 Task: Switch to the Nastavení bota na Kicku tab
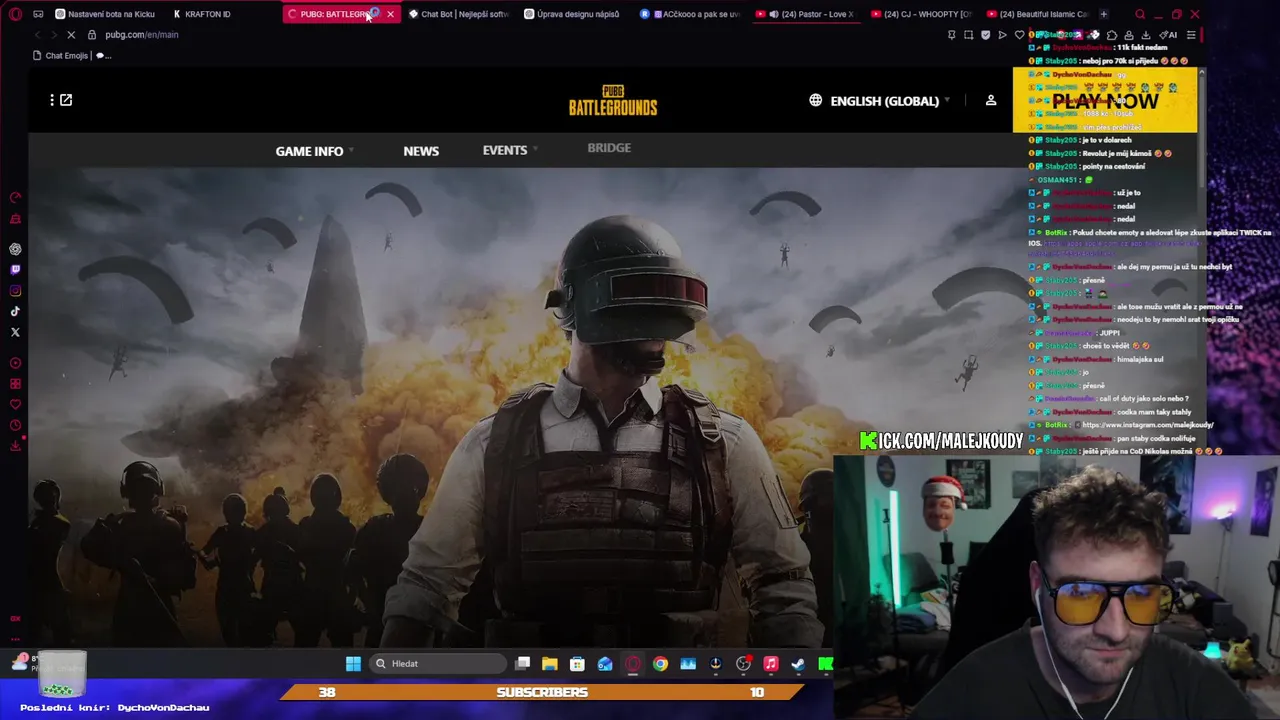click(104, 14)
